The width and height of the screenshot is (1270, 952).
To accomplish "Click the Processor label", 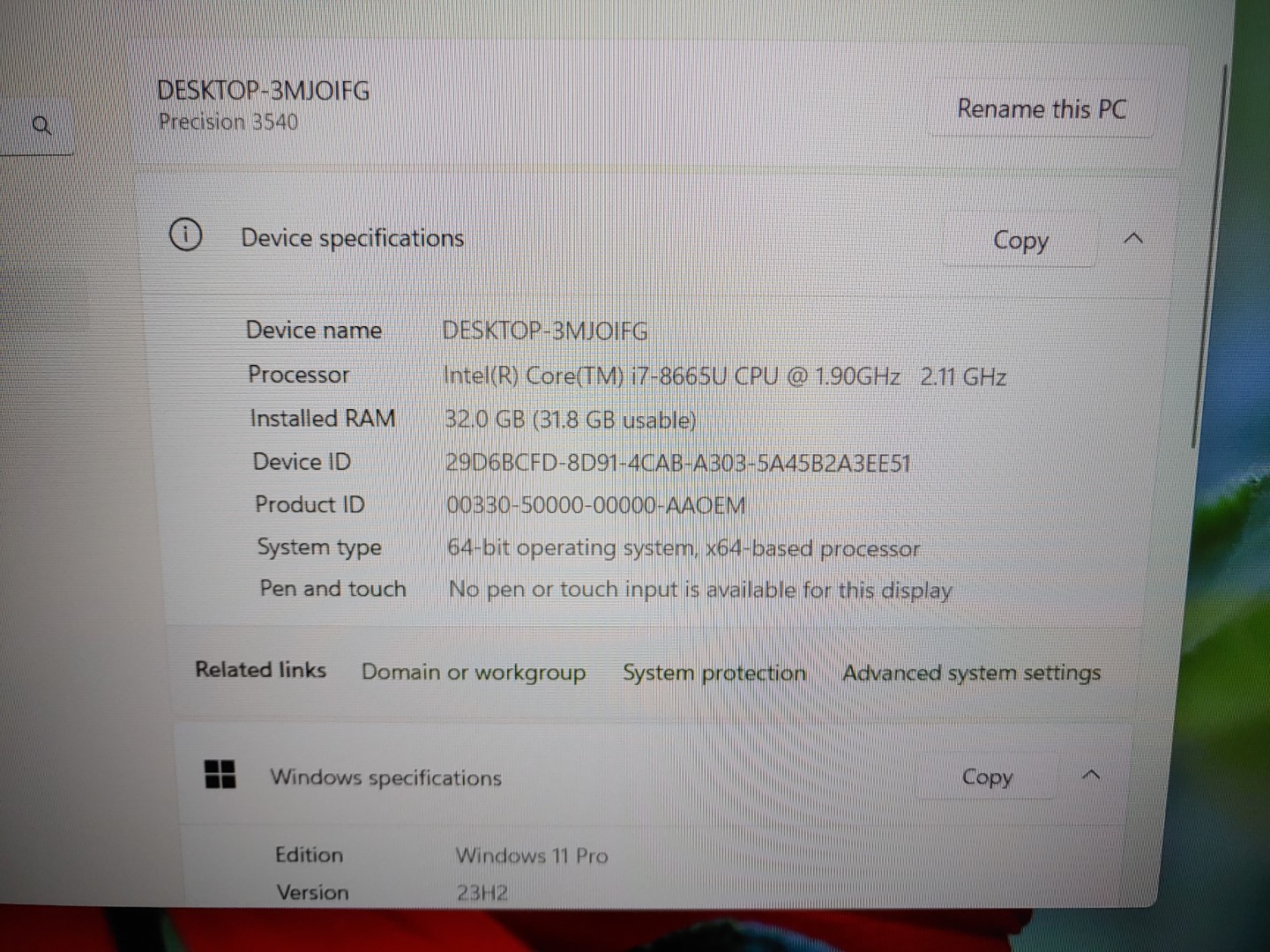I will [x=298, y=375].
